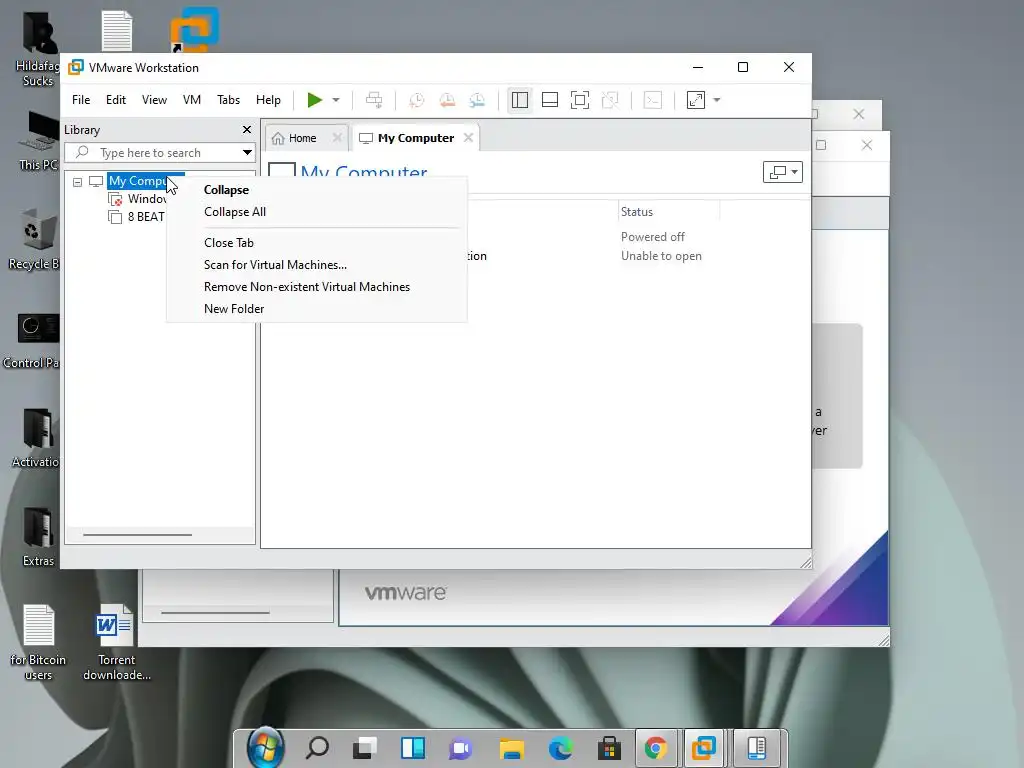
Task: Click the Unable to open status text
Action: [x=661, y=256]
